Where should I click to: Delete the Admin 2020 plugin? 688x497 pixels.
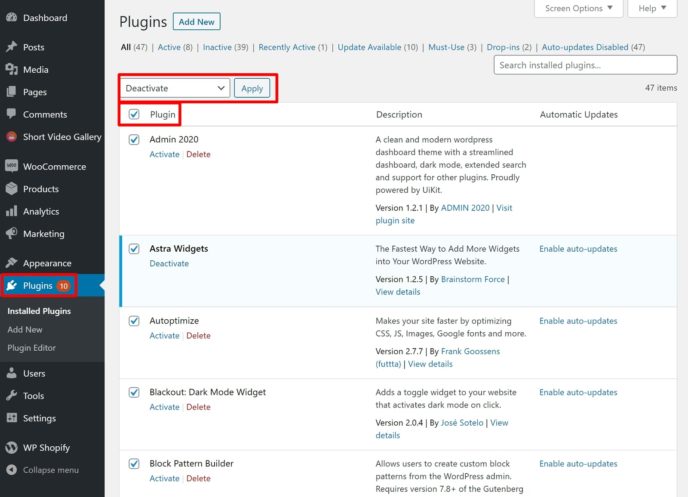coord(198,154)
